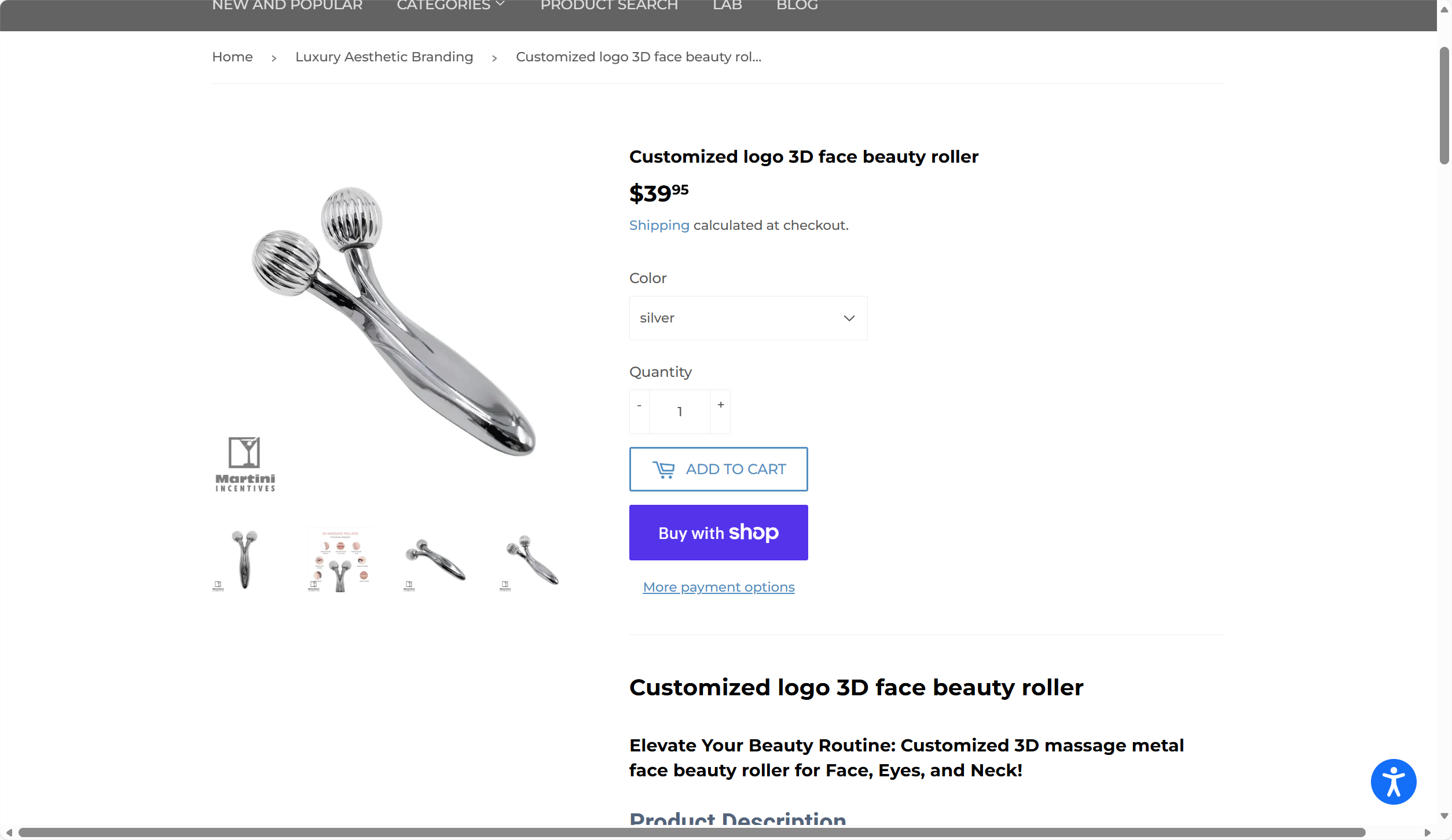Open the accessibility widget icon
Image resolution: width=1452 pixels, height=840 pixels.
(x=1393, y=782)
